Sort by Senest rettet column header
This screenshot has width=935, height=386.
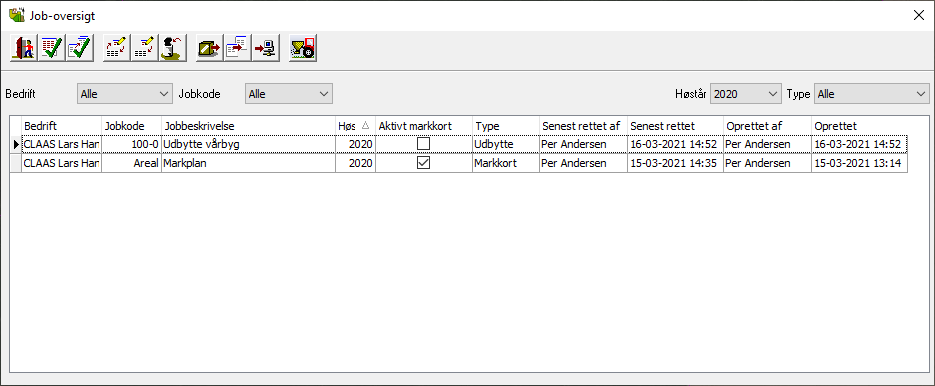(675, 126)
